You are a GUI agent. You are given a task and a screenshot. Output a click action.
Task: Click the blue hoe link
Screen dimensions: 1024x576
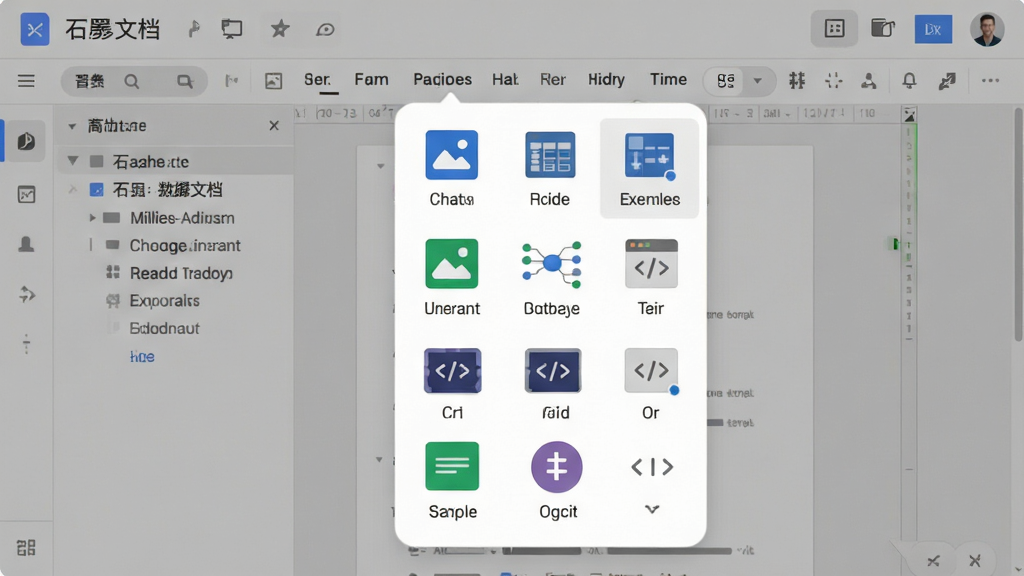coord(142,357)
